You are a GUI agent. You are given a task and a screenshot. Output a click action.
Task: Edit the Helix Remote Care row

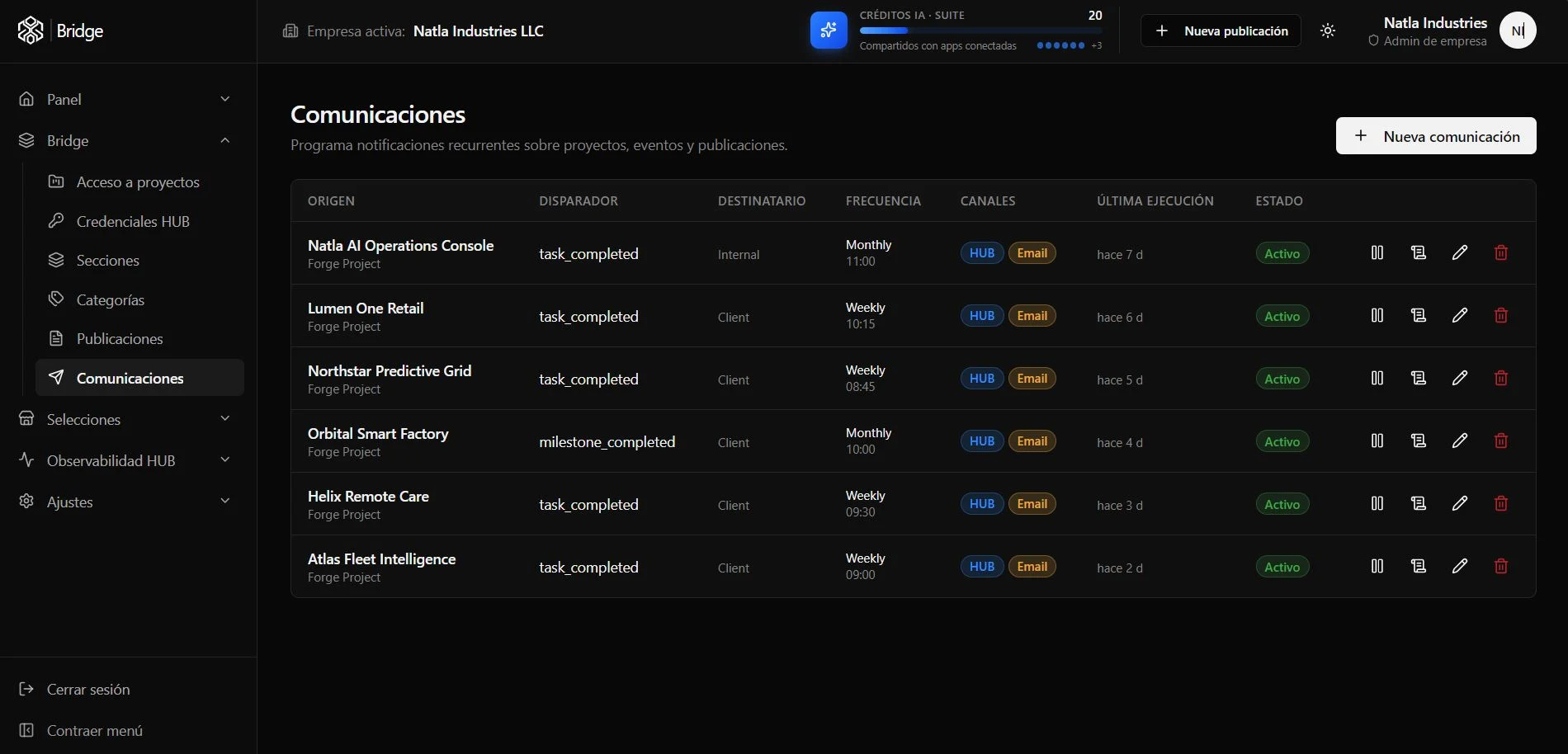[1460, 503]
